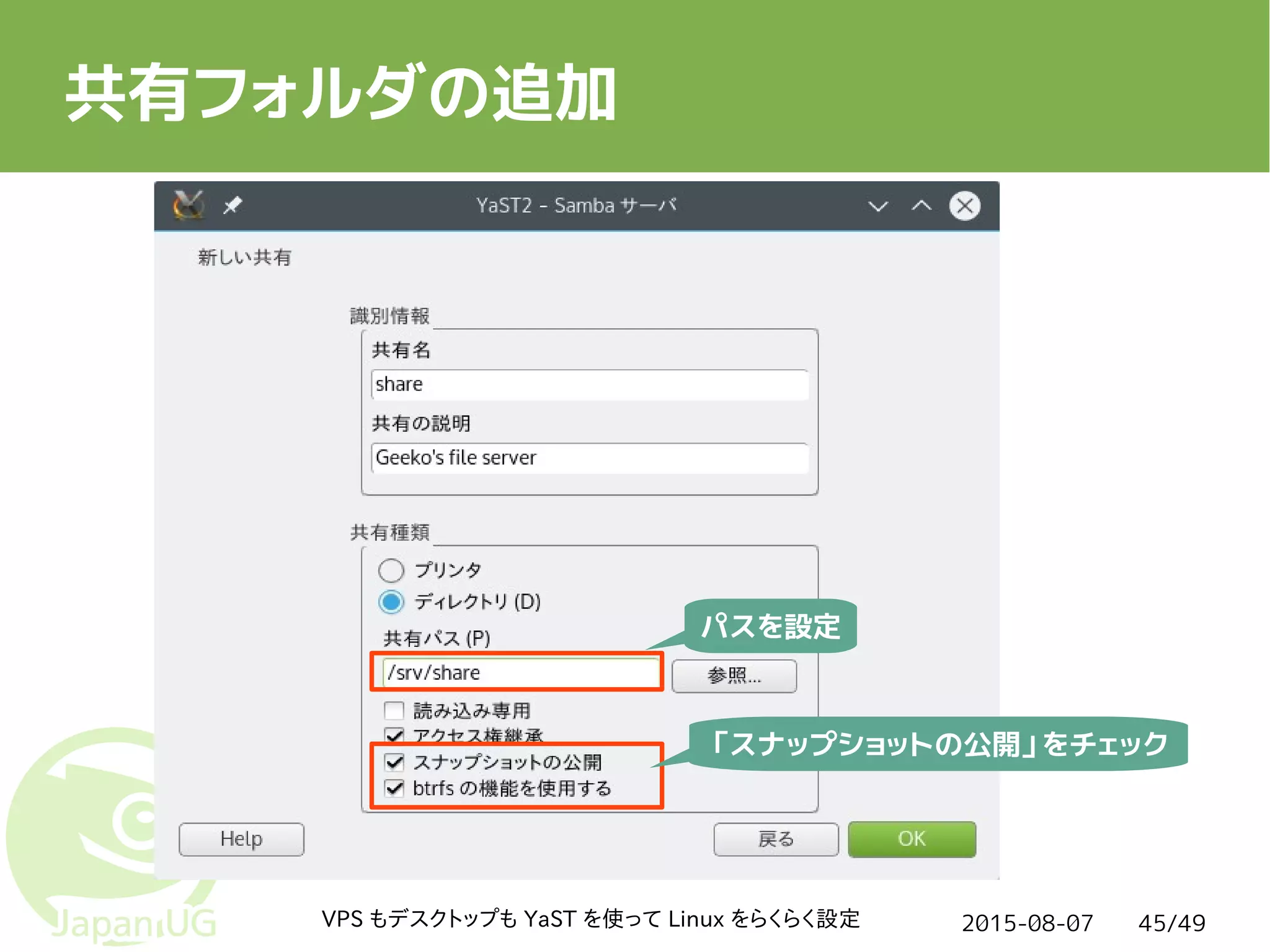Go back with the 戻る button
1270x952 pixels.
click(x=776, y=839)
